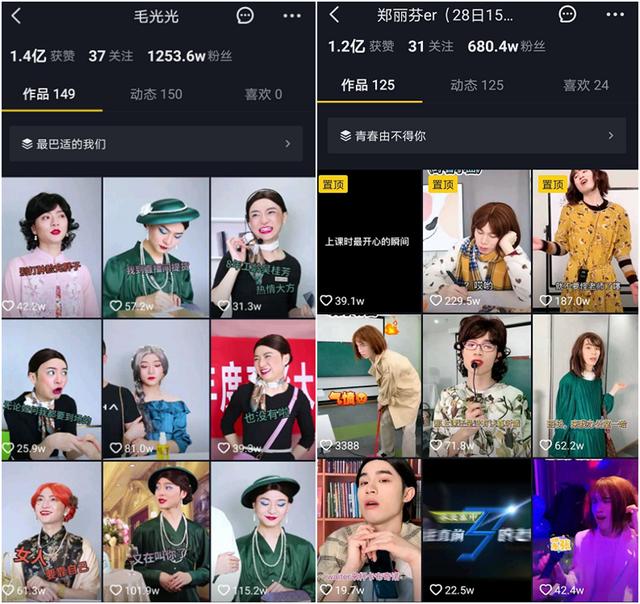The height and width of the screenshot is (604, 640).
Task: Play the video with 81.0w likes
Action: [x=156, y=389]
